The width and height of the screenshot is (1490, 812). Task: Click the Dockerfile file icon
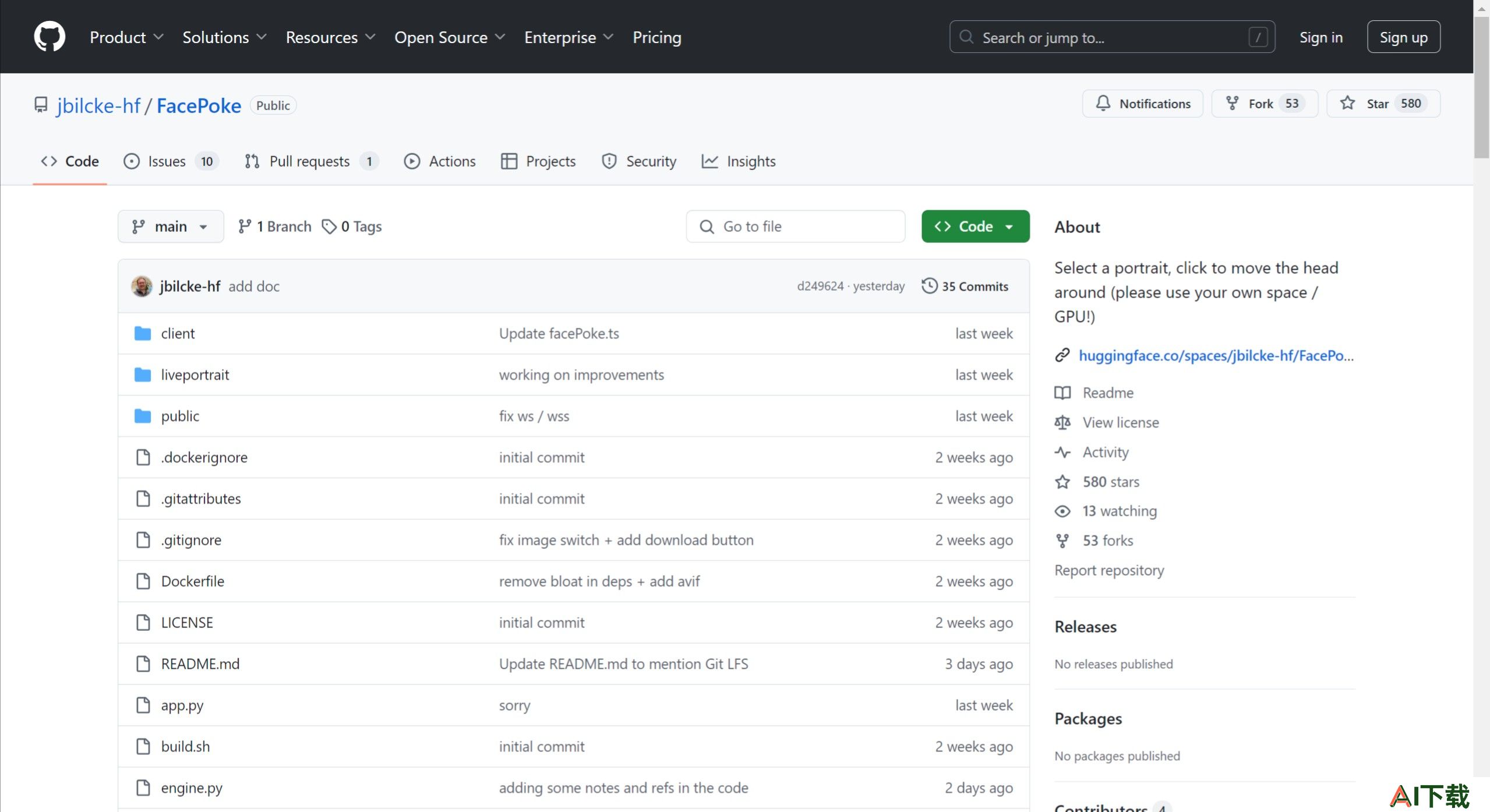143,581
